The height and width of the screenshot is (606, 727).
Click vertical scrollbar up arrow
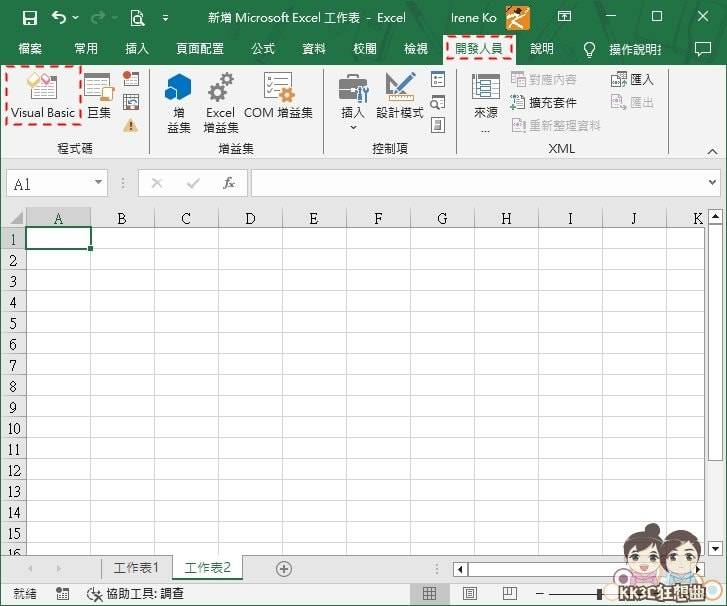pos(715,216)
